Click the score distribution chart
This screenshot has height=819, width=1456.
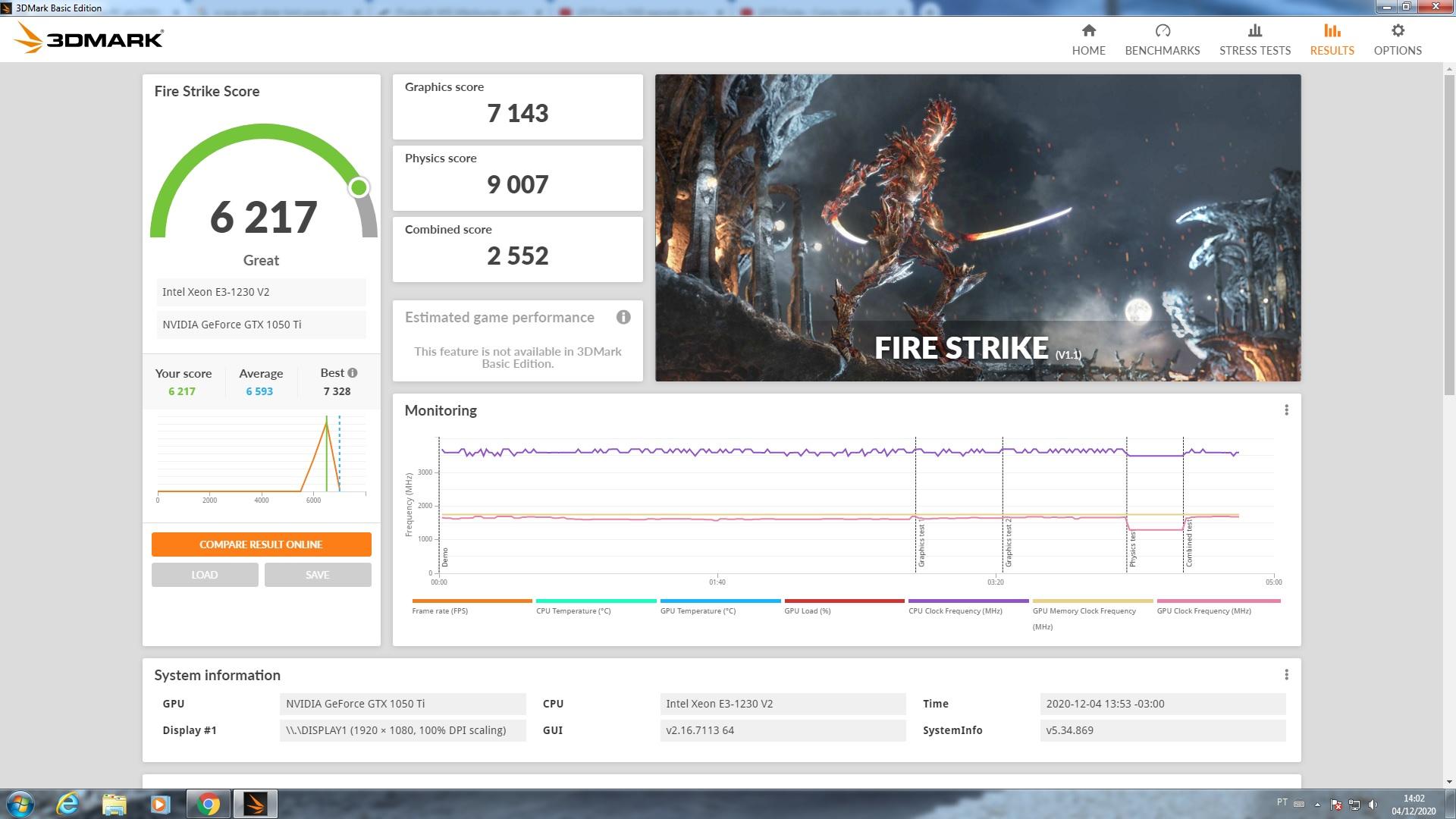[x=261, y=458]
